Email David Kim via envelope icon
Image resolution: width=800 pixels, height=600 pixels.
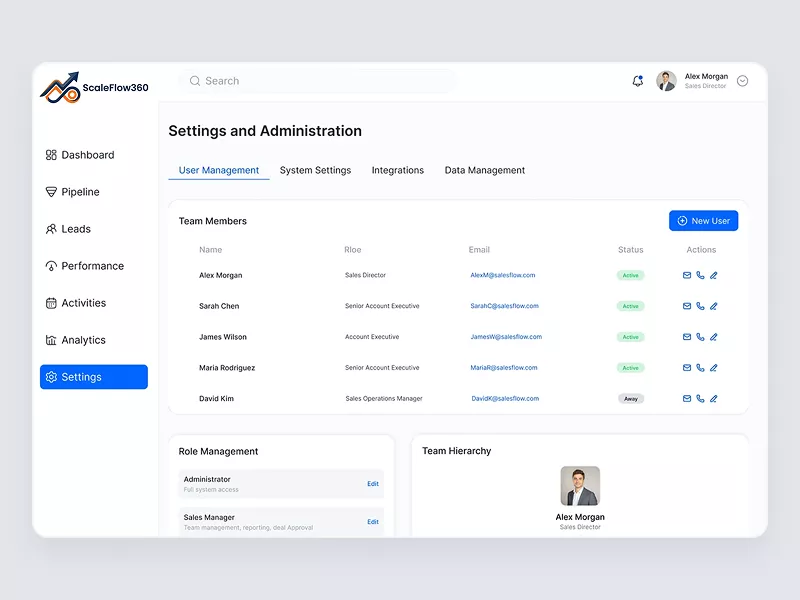(x=687, y=398)
